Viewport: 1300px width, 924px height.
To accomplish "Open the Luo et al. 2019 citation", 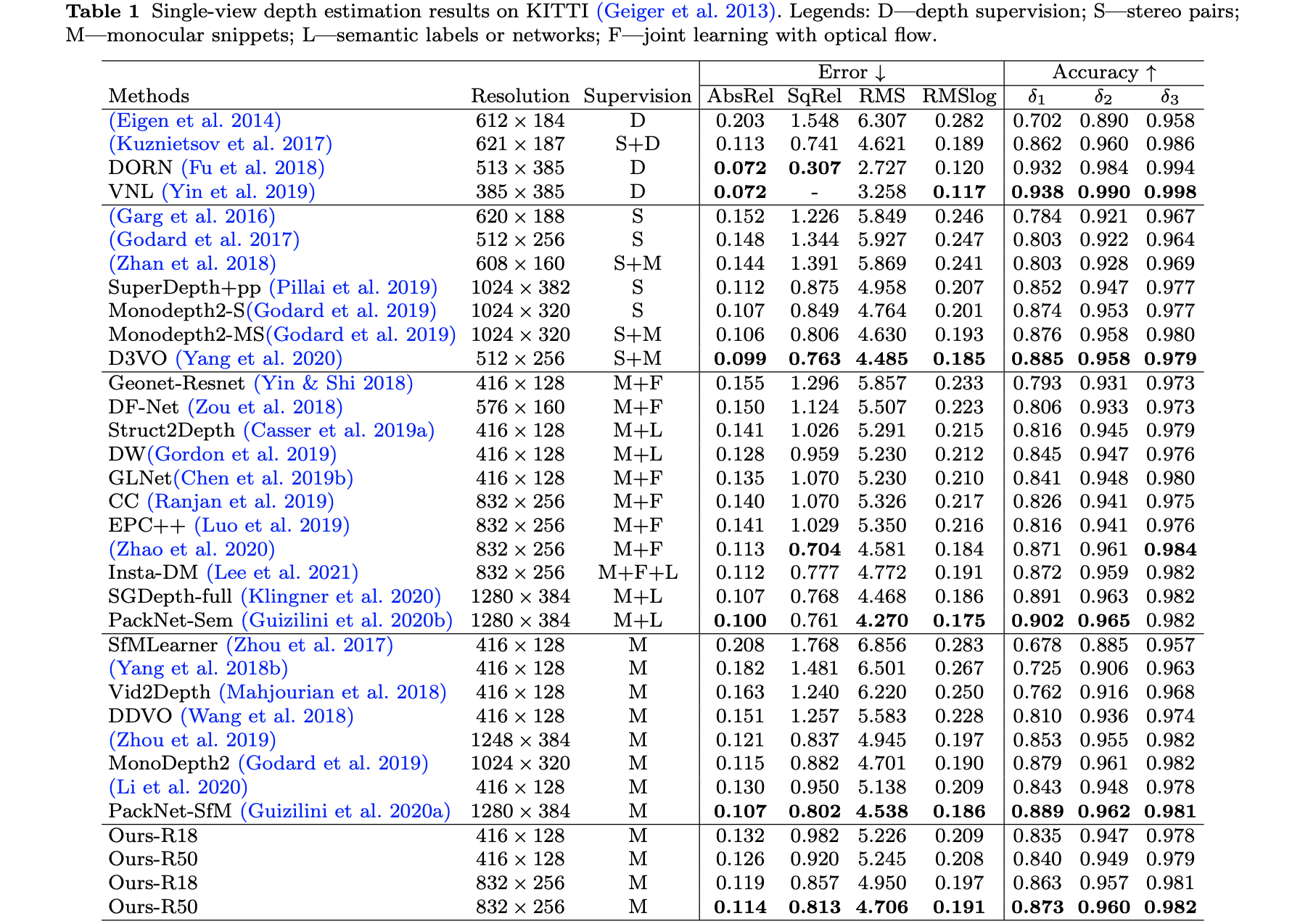I will click(x=272, y=526).
